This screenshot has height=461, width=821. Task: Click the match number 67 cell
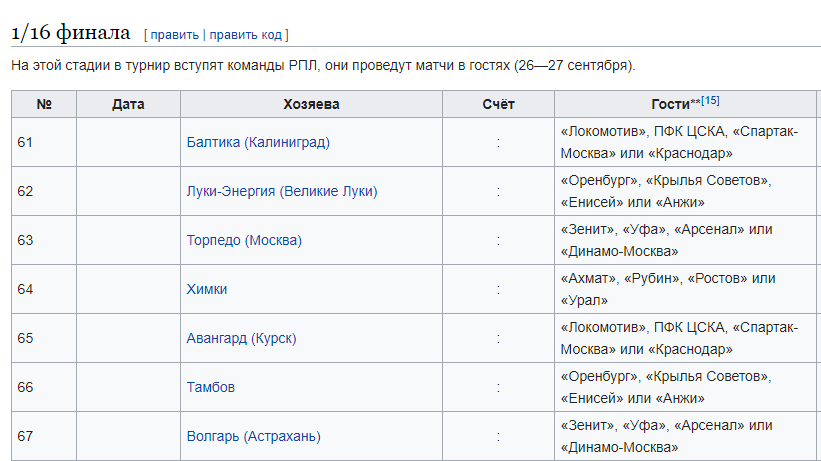(44, 436)
